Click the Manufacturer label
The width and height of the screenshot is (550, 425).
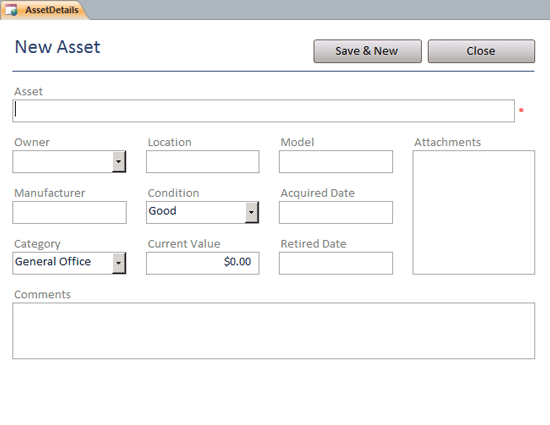tap(49, 193)
